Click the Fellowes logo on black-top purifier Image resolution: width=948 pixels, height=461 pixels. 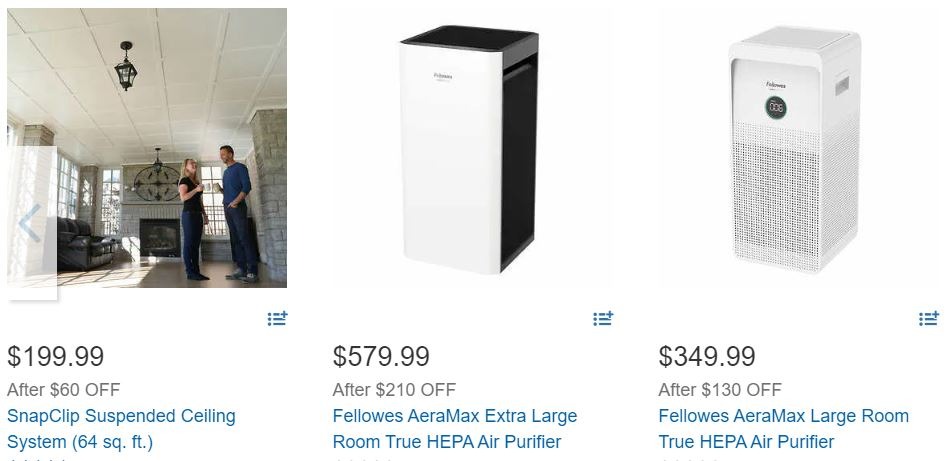[443, 76]
